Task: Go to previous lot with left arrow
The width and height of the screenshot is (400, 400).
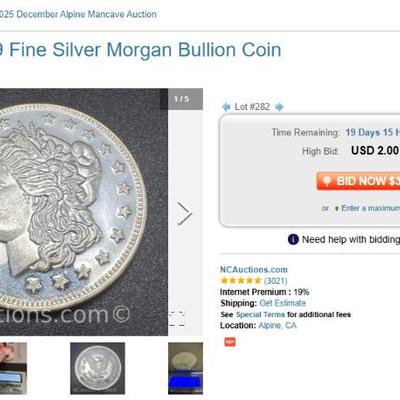Action: point(226,107)
